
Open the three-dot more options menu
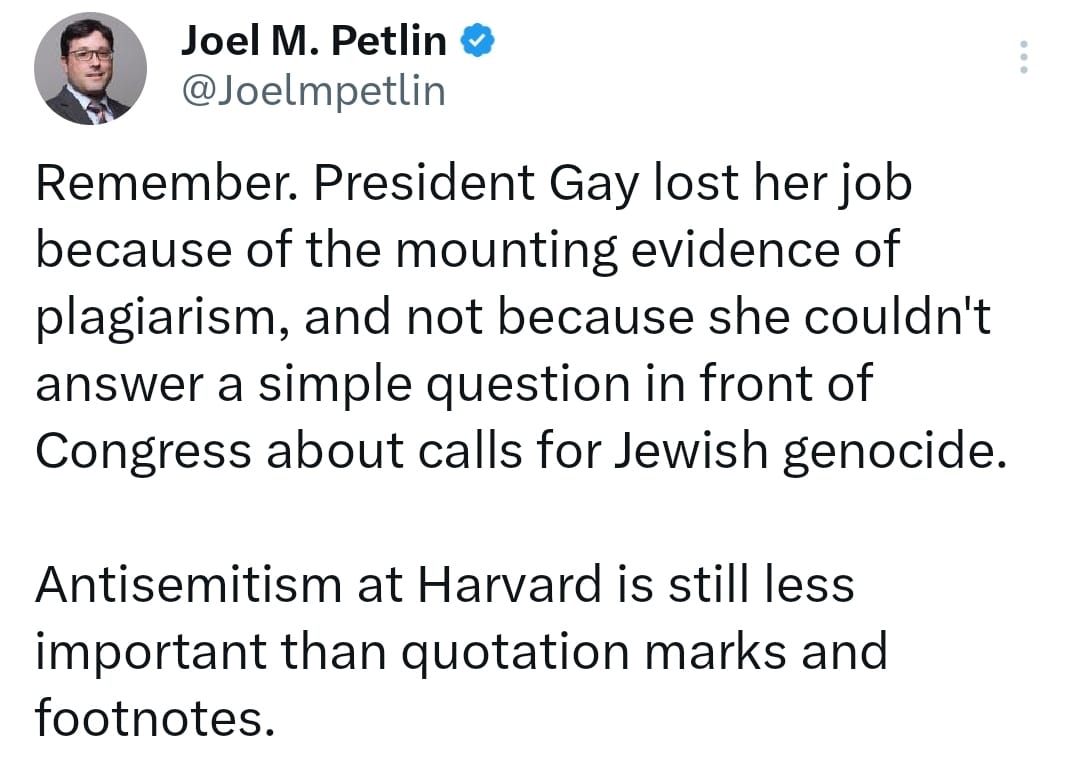tap(1023, 57)
